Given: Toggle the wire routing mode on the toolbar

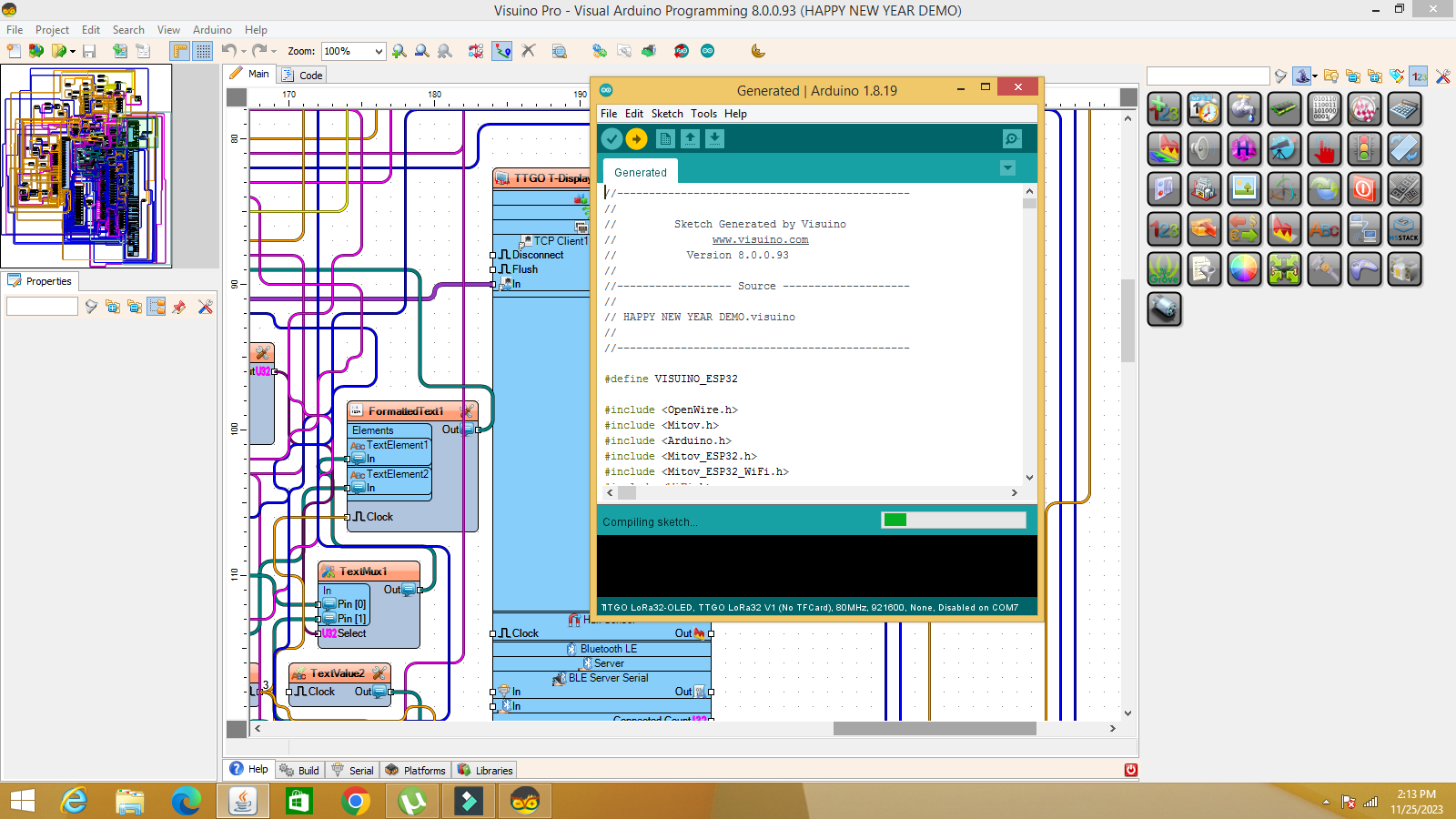Looking at the screenshot, I should [x=501, y=52].
